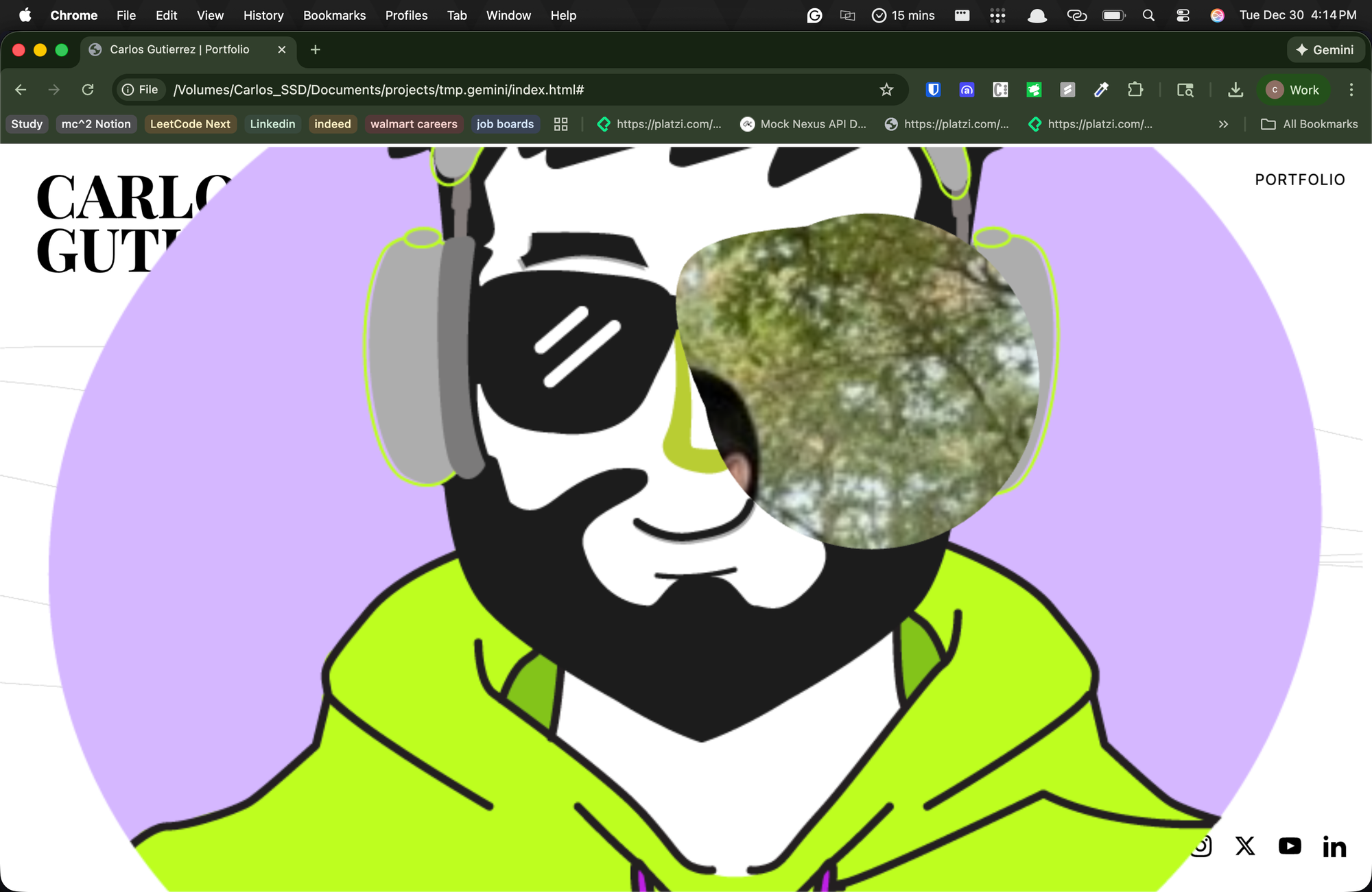The height and width of the screenshot is (892, 1372).
Task: Click the Gemini button in the tab bar
Action: (x=1325, y=50)
